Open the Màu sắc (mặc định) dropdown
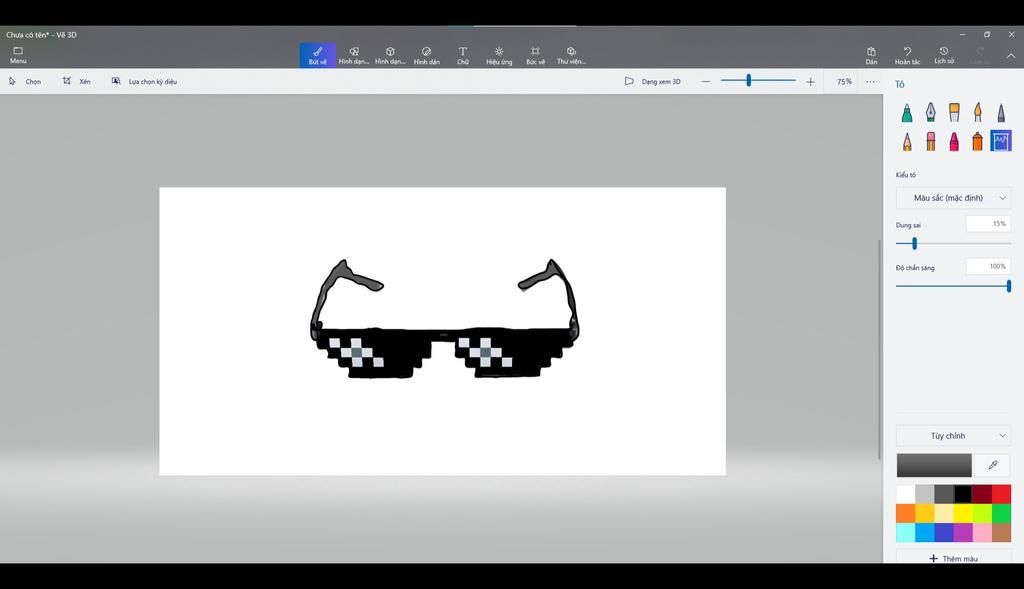This screenshot has height=589, width=1024. pyautogui.click(x=953, y=198)
